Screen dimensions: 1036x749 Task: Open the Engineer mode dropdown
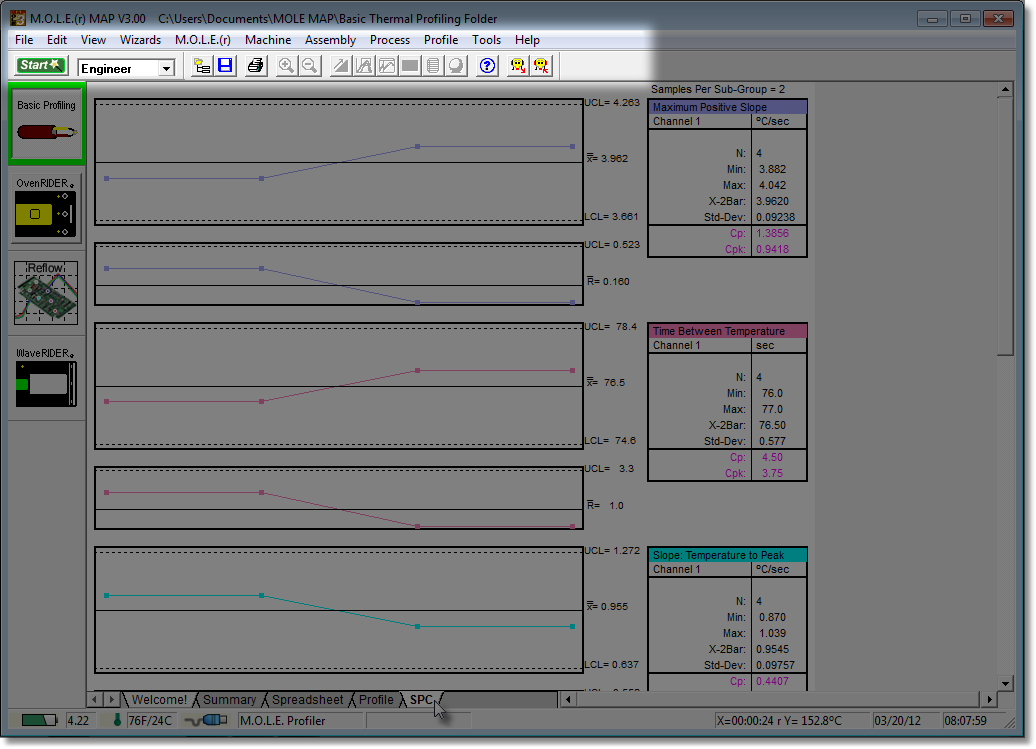pos(166,68)
